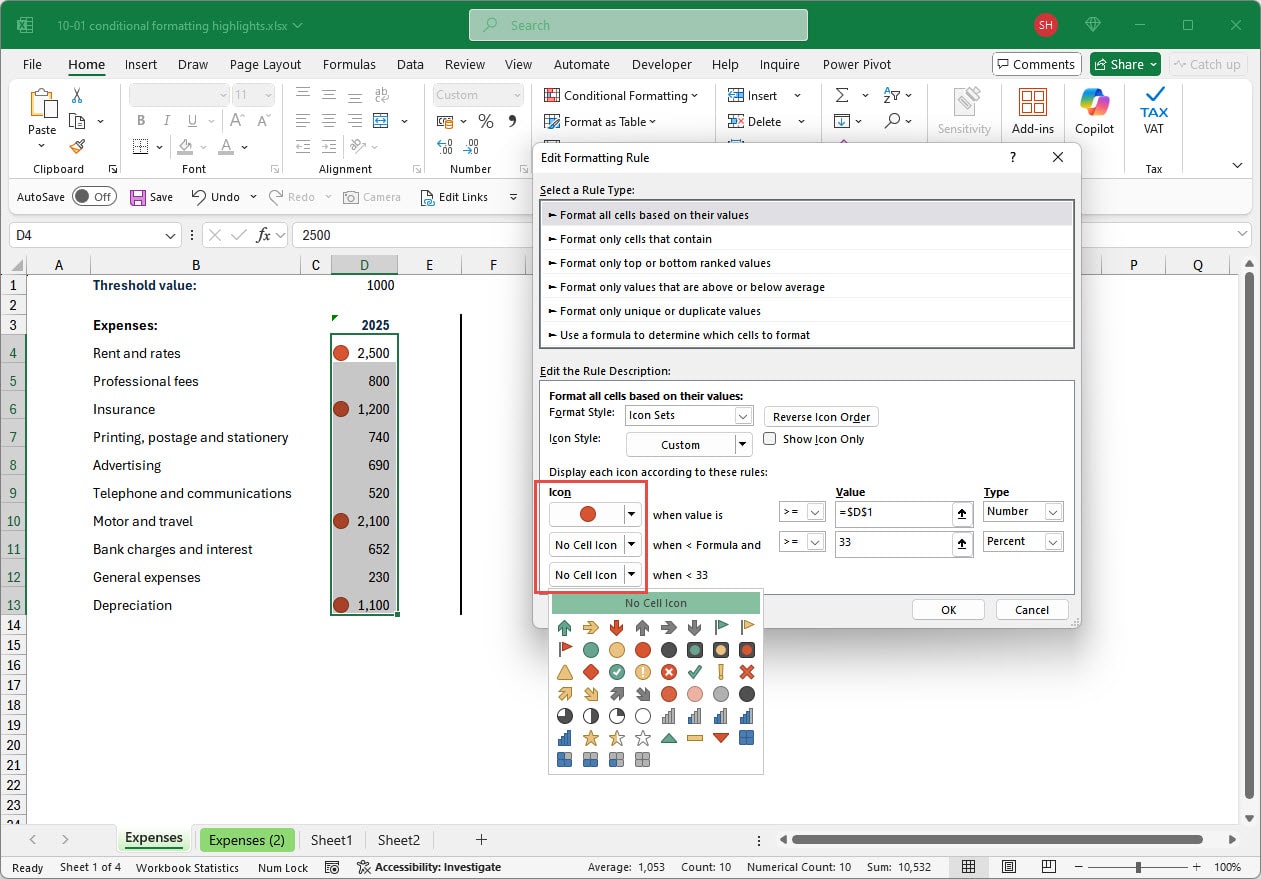The height and width of the screenshot is (879, 1261).
Task: Enable the Show Icon Only checkbox
Action: pos(770,439)
